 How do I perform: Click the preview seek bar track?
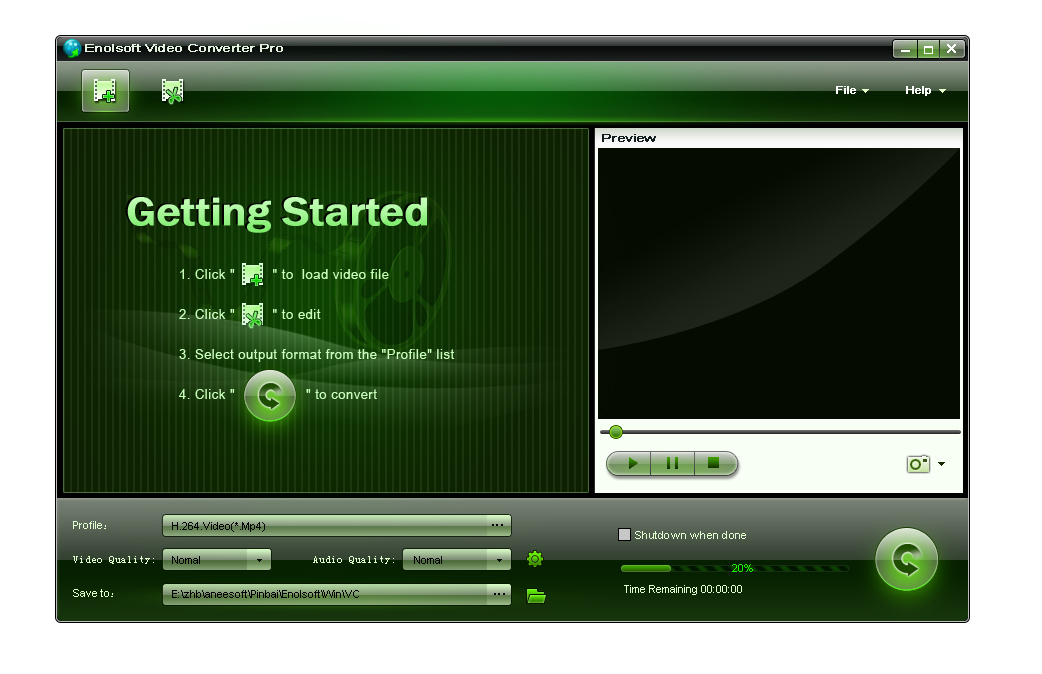tap(780, 432)
